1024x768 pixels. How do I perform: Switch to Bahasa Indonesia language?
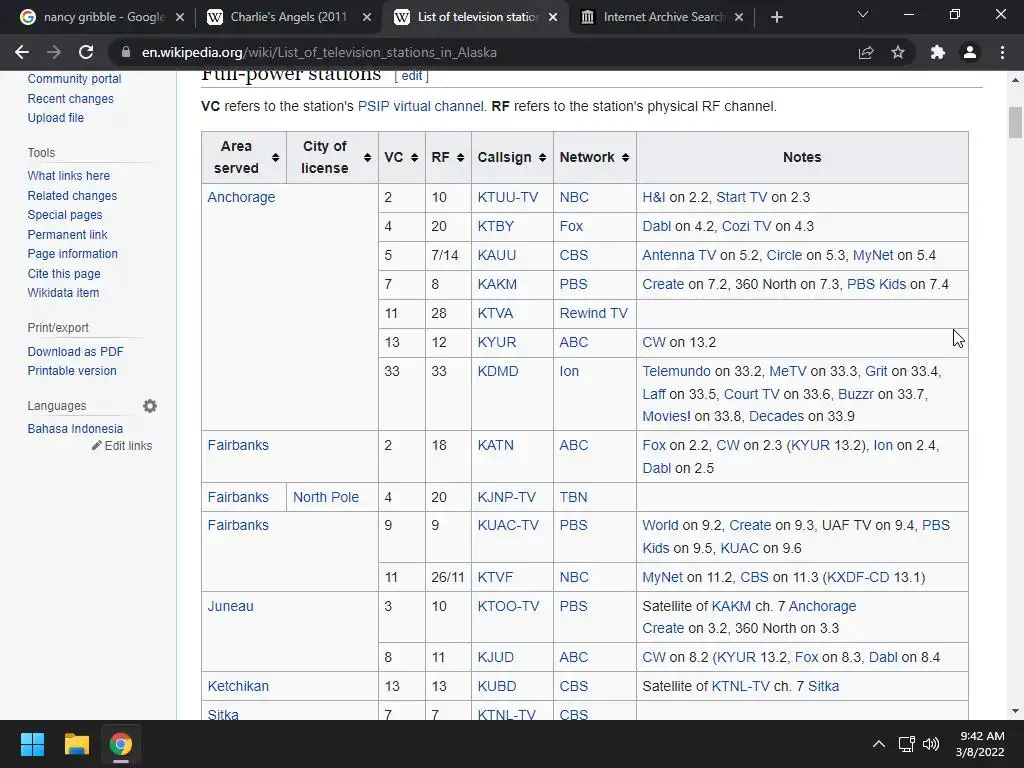[x=75, y=428]
